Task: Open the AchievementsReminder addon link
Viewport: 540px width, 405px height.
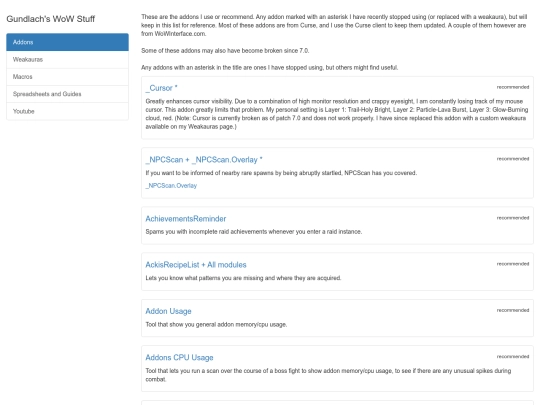Action: [186, 219]
